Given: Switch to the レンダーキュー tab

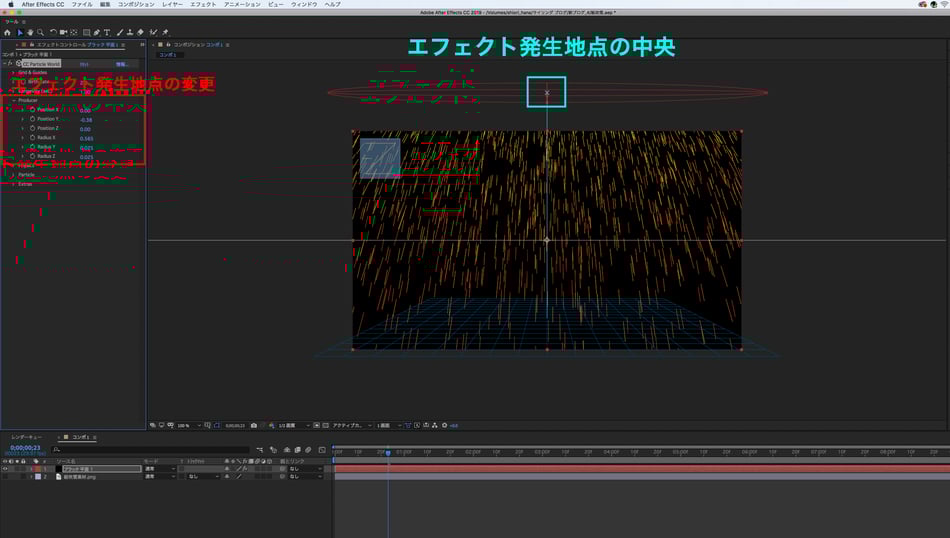Looking at the screenshot, I should (x=28, y=437).
